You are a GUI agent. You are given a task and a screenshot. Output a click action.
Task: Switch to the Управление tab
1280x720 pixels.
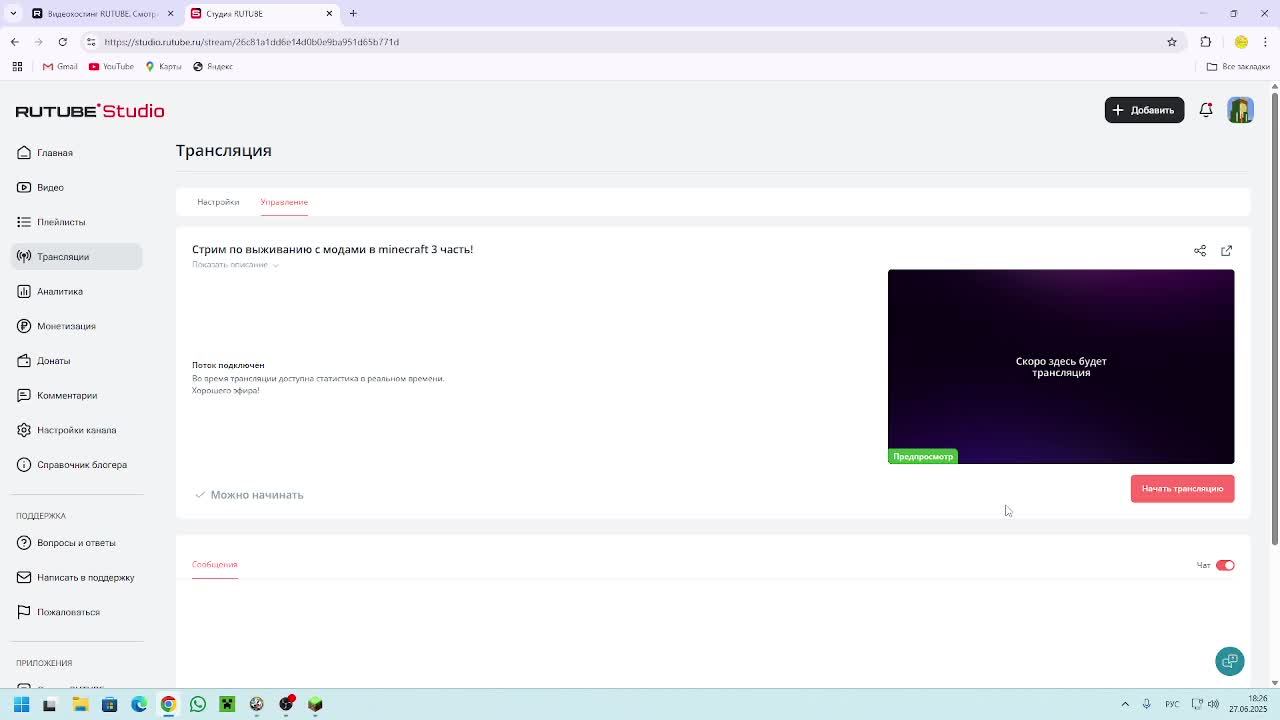(x=284, y=202)
